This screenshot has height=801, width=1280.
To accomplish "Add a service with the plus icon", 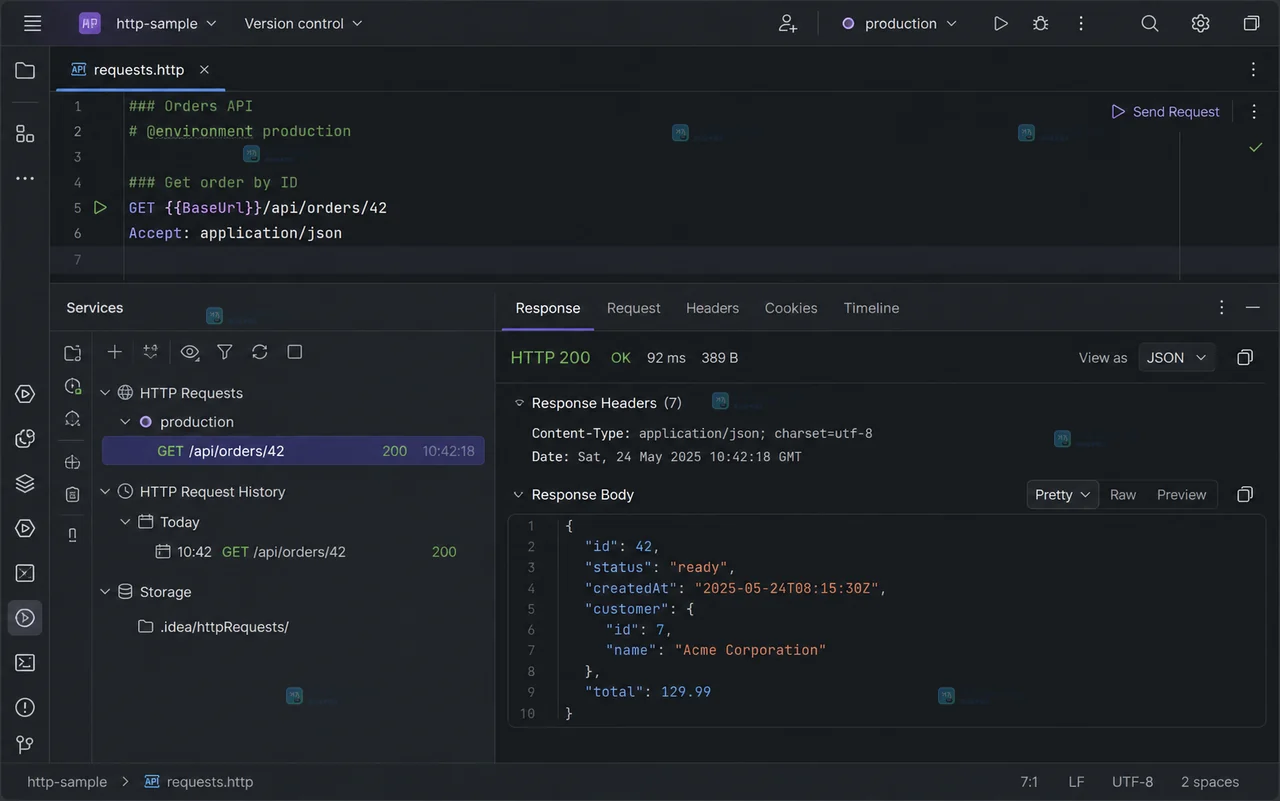I will pos(115,352).
